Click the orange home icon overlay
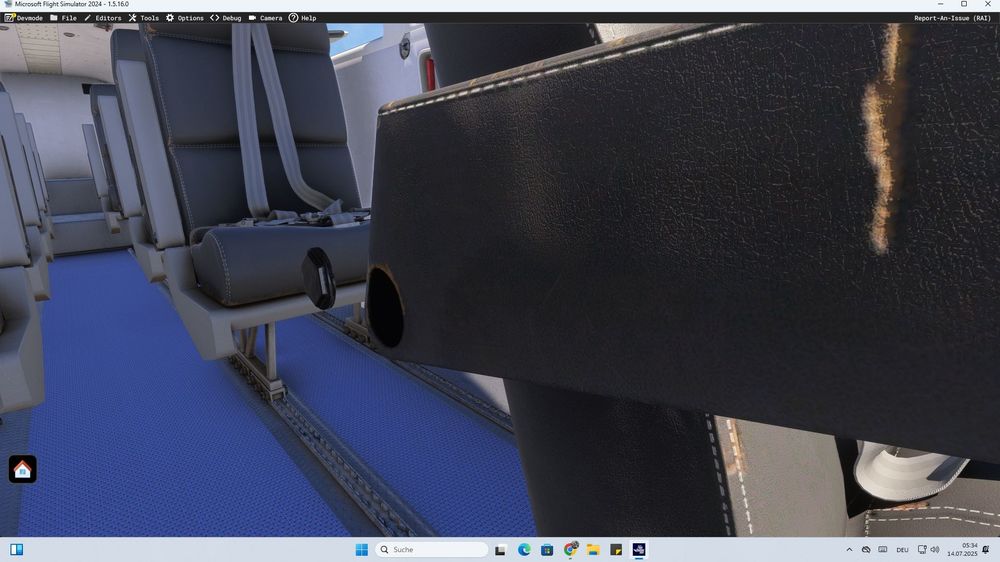Screen dimensions: 1000x562 23,469
